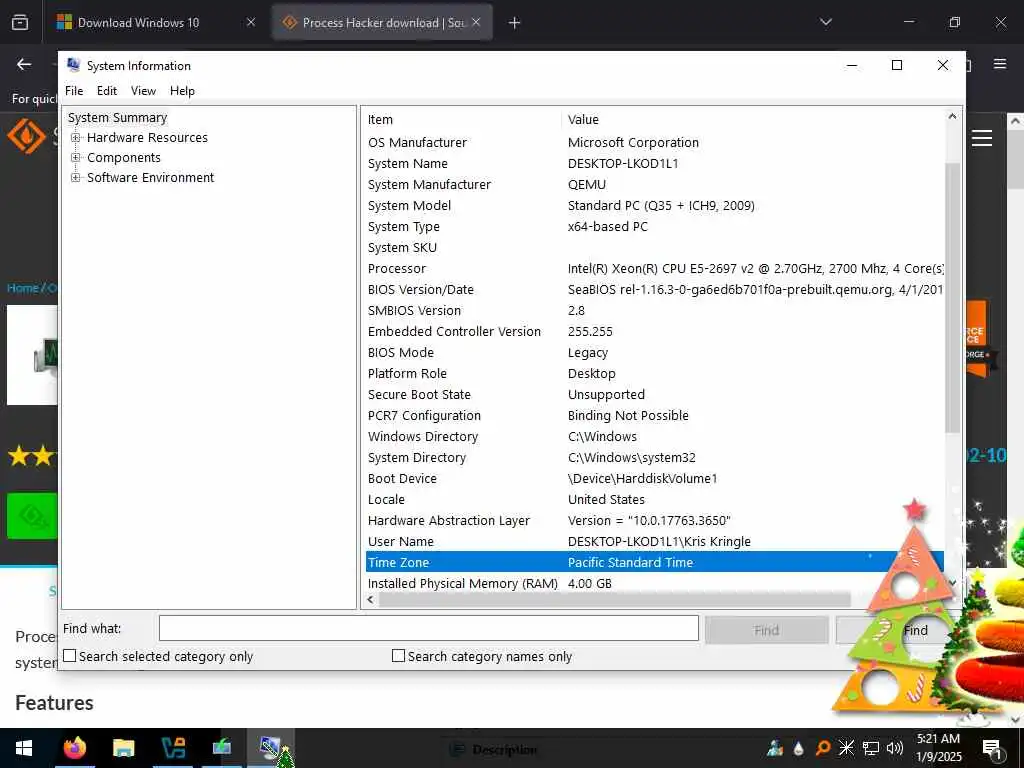The height and width of the screenshot is (768, 1024).
Task: Open the orange magnifier tray icon
Action: coord(823,748)
